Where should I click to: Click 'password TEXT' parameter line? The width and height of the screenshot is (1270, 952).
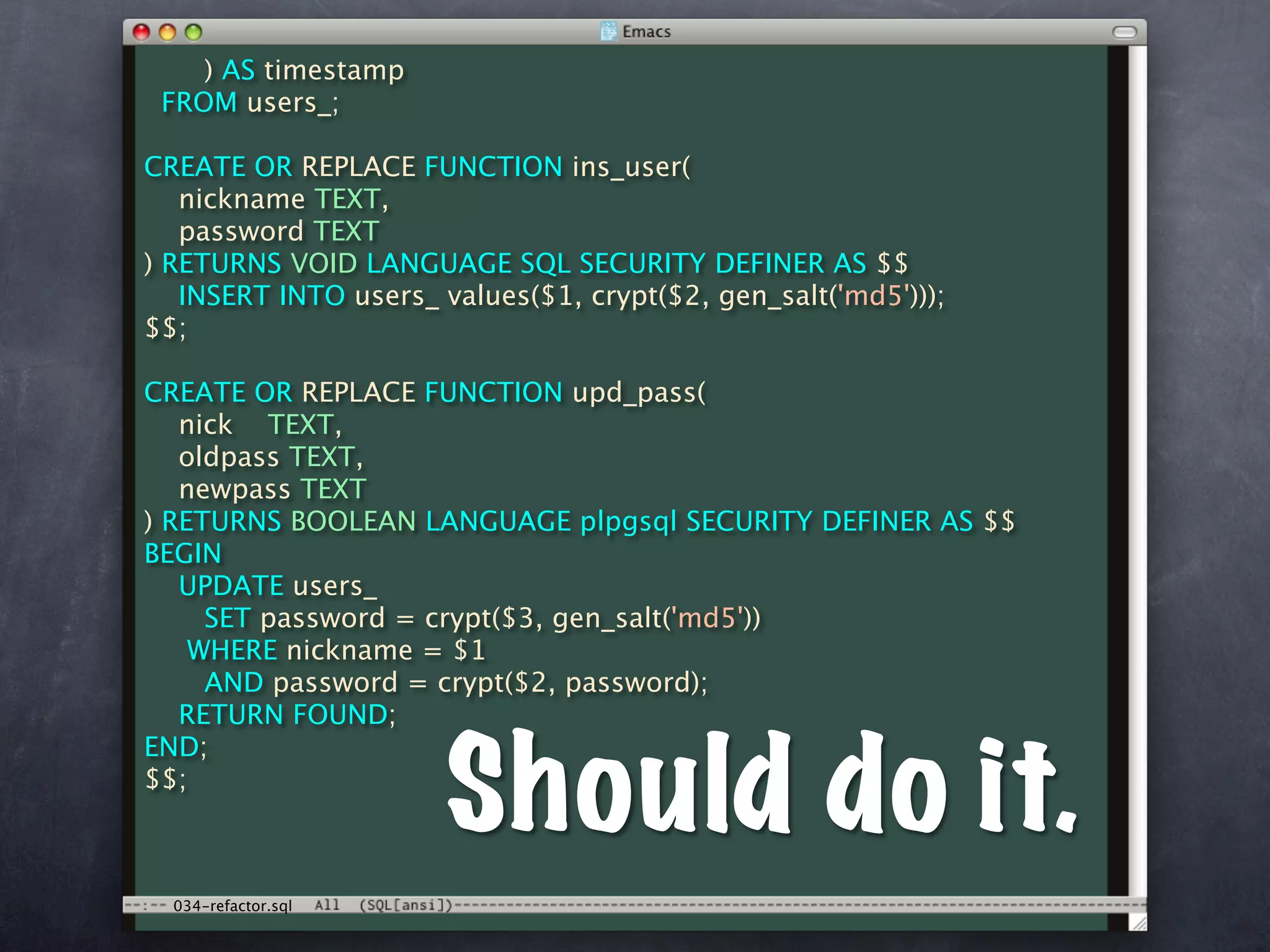click(x=279, y=231)
